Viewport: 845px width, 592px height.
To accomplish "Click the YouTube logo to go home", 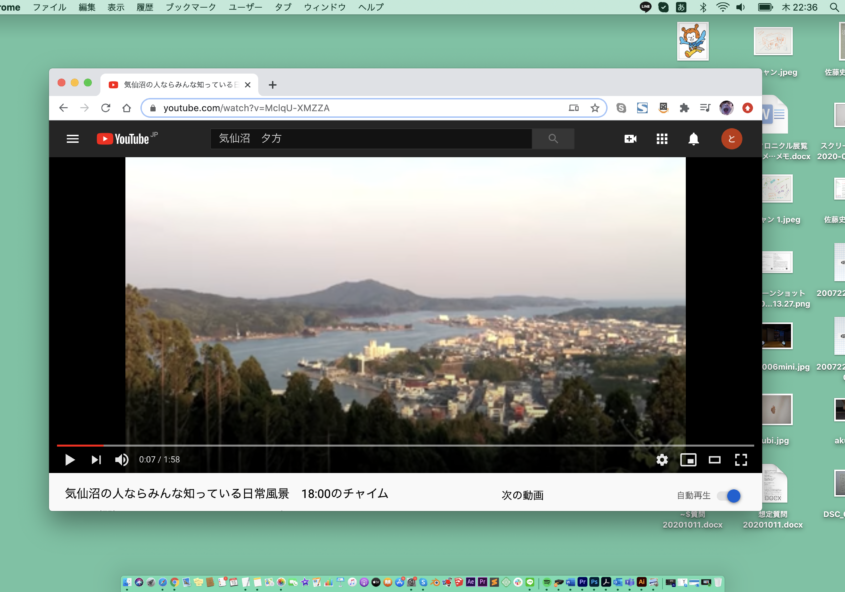I will (126, 139).
